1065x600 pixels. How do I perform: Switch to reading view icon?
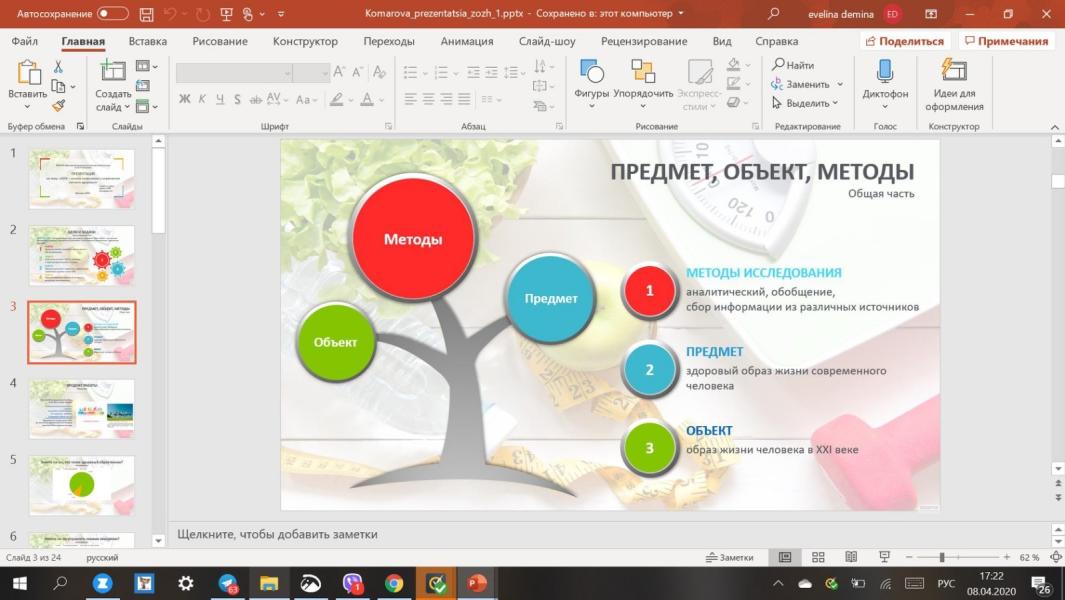(851, 557)
